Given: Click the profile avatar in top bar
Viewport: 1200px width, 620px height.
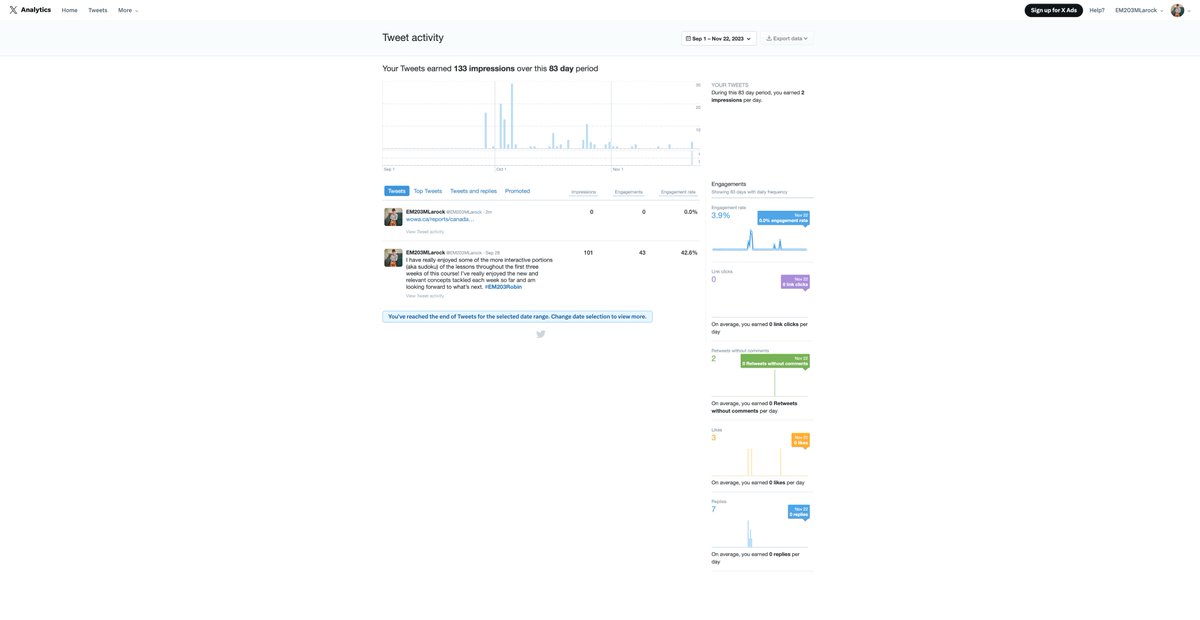Looking at the screenshot, I should [1177, 10].
